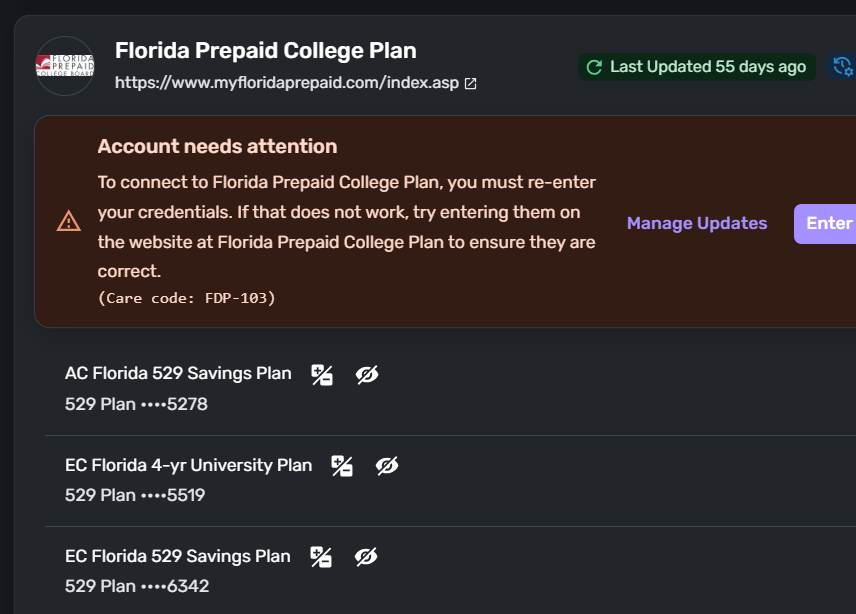Select the EC Florida 4-yr University Plan account name
The image size is (856, 614).
pos(188,465)
